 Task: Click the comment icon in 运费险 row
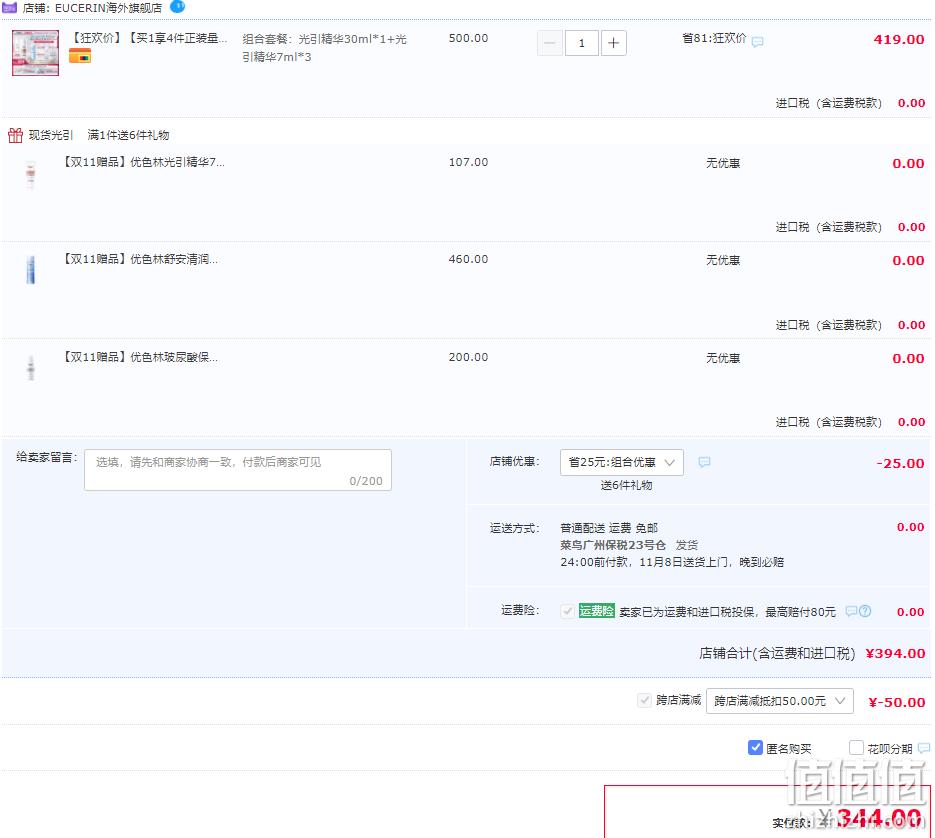tap(852, 611)
